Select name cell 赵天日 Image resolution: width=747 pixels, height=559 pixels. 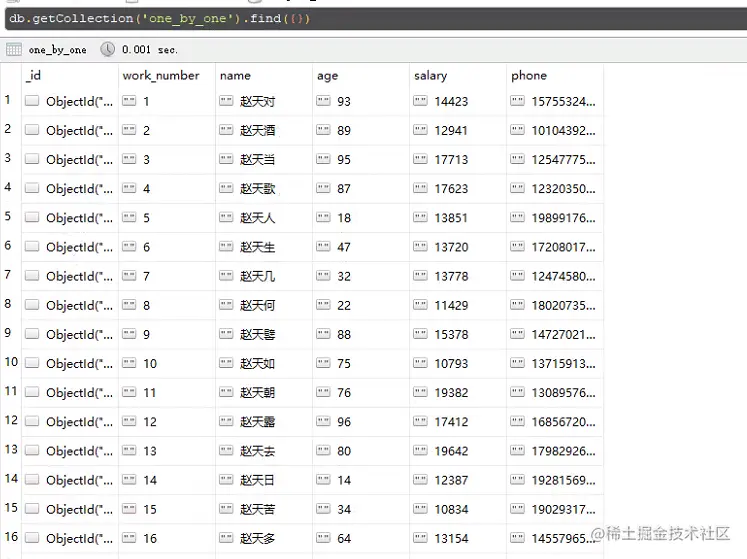pyautogui.click(x=258, y=480)
